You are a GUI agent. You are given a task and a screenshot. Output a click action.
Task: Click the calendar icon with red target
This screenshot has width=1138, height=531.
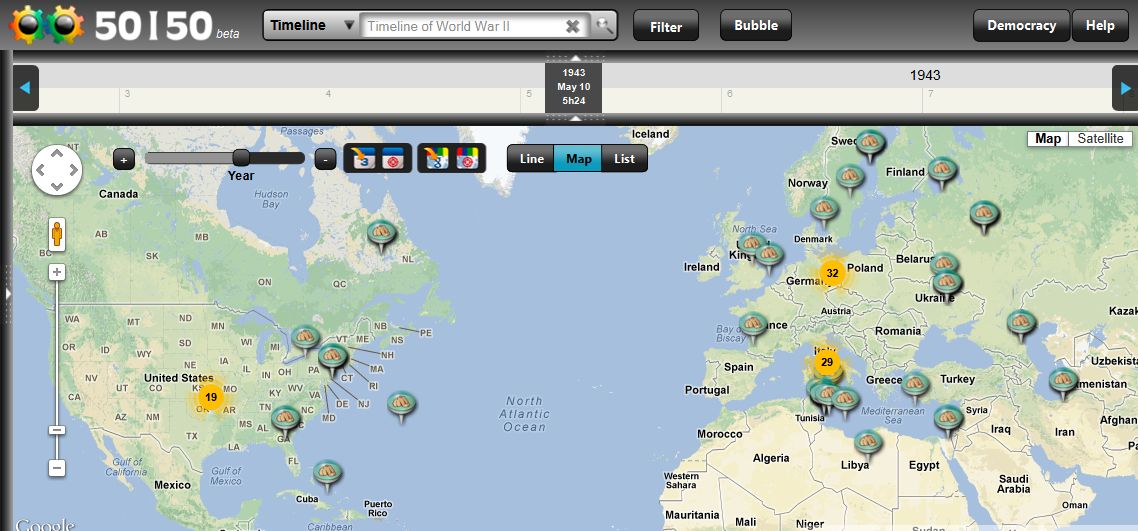(x=393, y=158)
